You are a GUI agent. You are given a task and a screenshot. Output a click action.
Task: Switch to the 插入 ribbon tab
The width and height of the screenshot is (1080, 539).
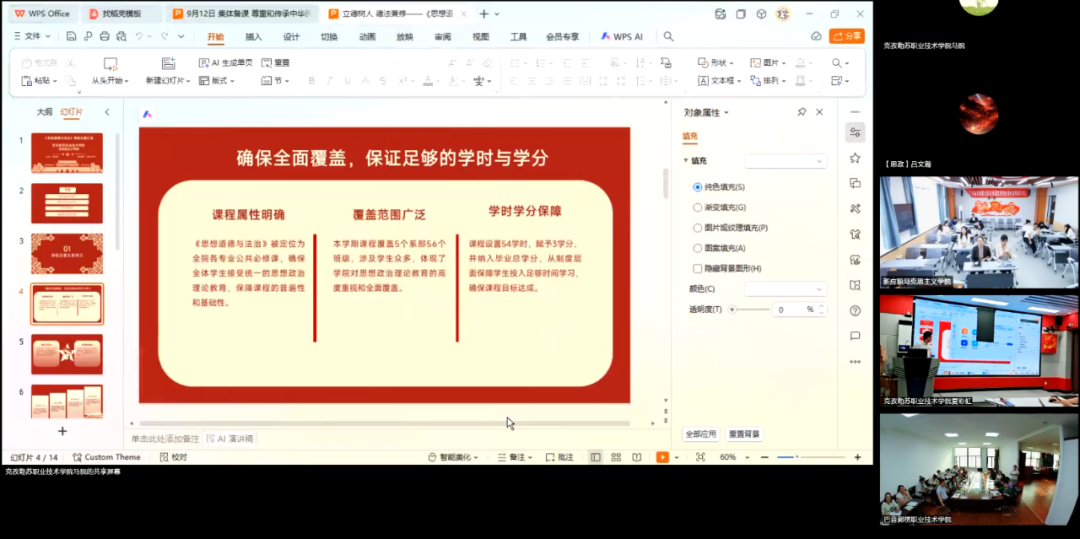click(254, 37)
